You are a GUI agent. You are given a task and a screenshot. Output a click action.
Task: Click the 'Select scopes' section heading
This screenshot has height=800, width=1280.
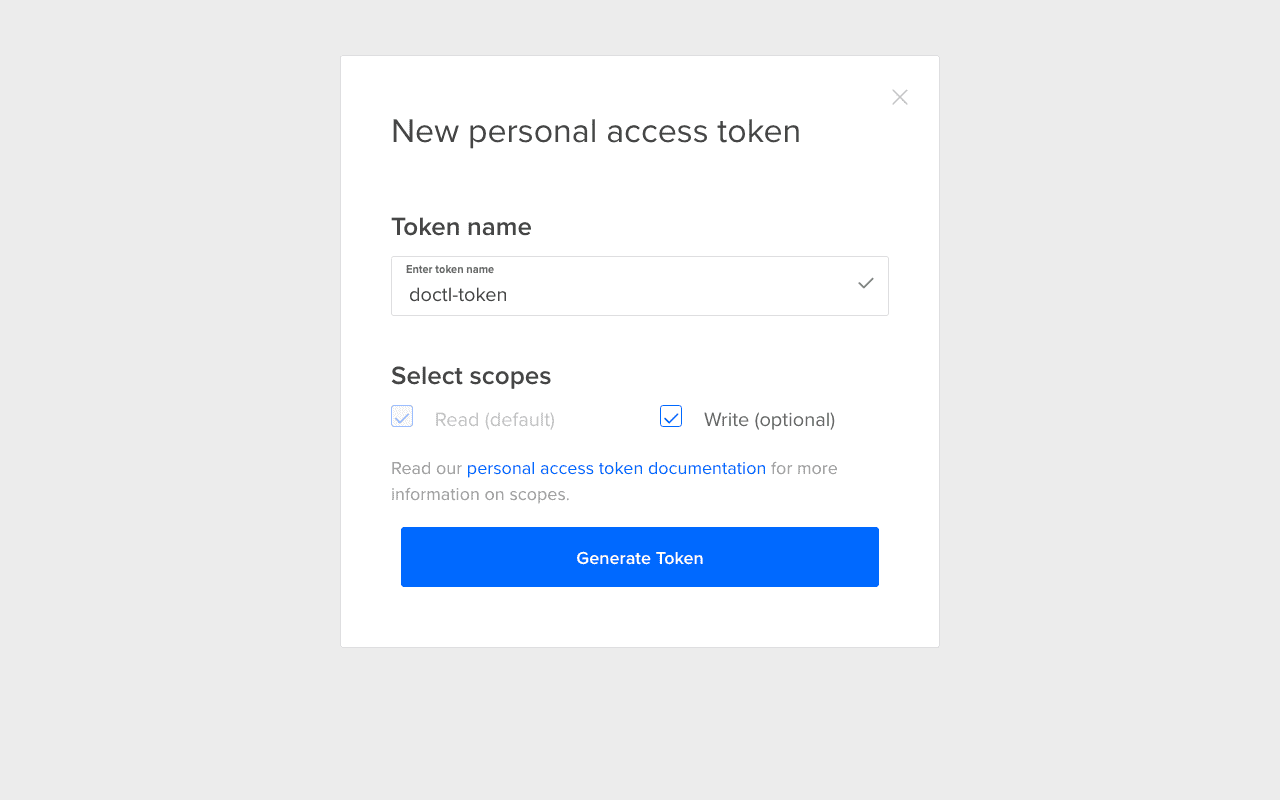[x=471, y=376]
